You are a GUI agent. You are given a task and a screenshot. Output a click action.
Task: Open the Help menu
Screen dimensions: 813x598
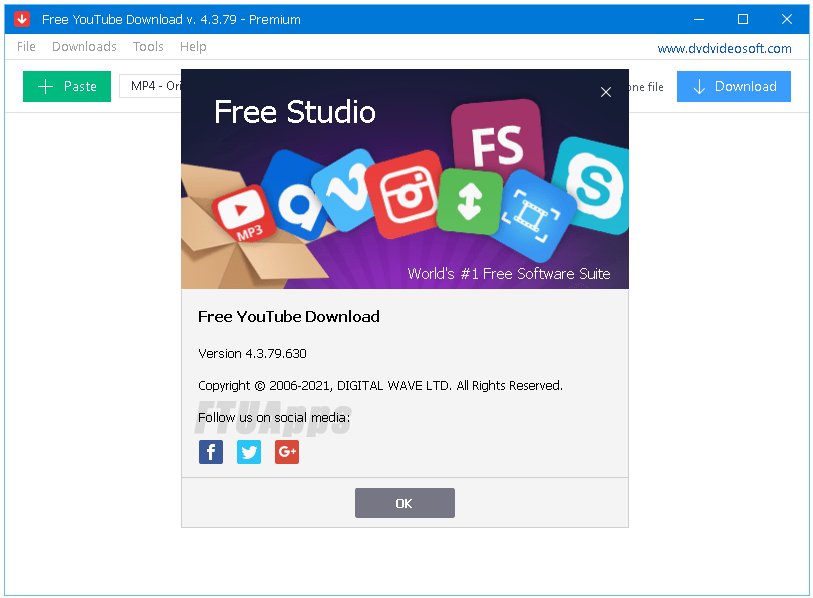coord(193,47)
